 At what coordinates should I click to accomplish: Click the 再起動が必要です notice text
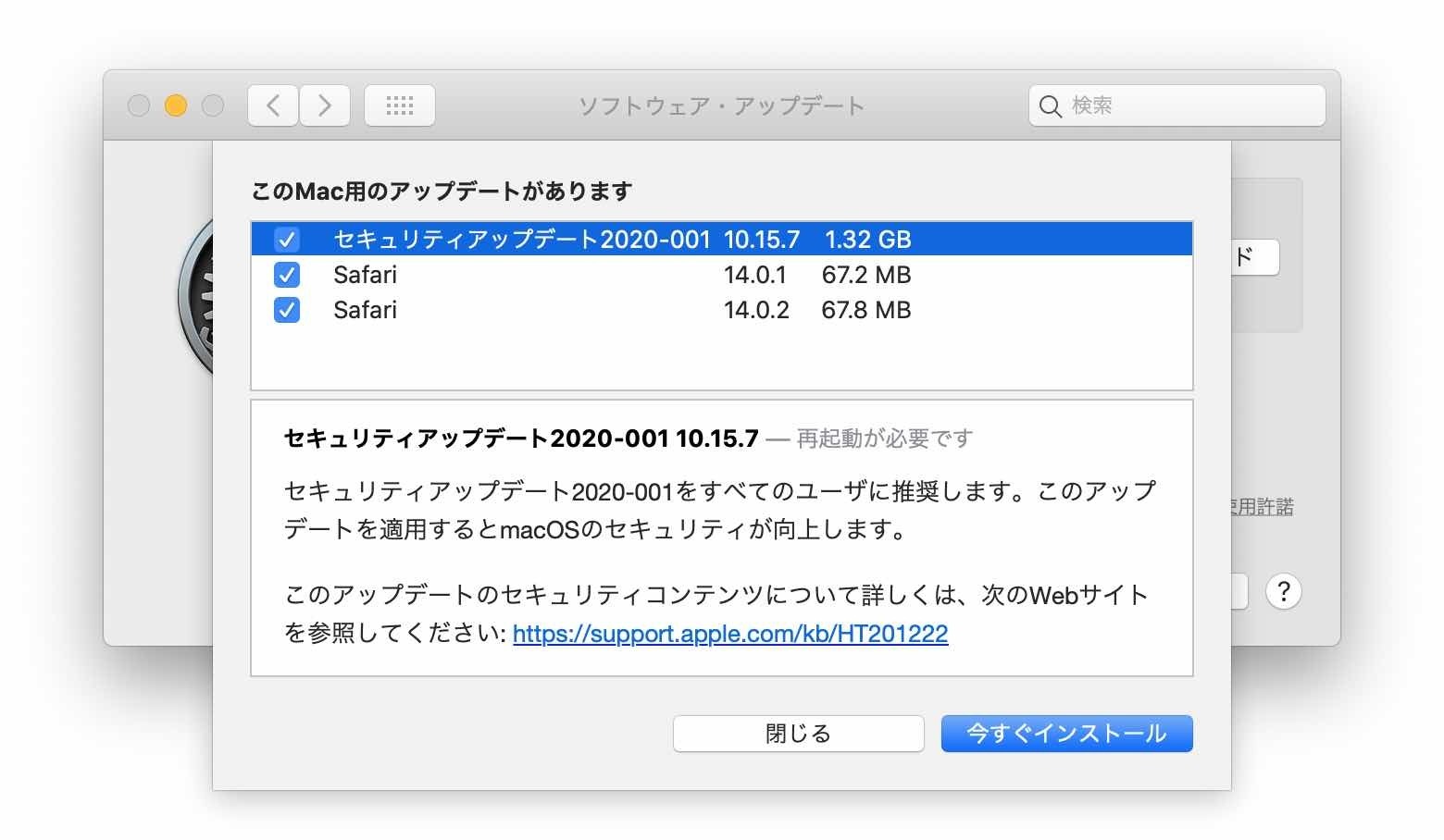point(885,439)
